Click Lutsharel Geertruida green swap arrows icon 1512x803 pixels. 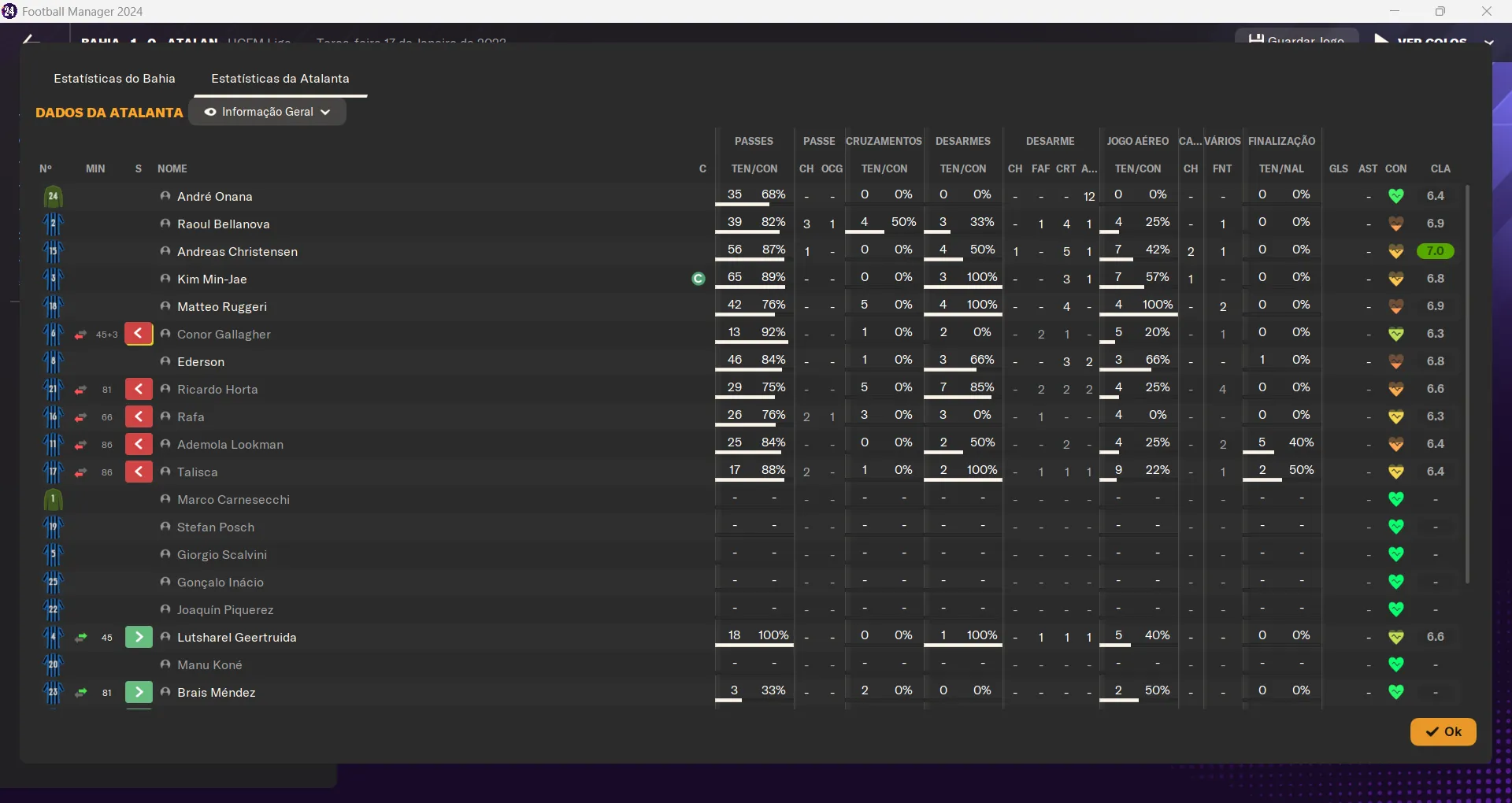click(x=80, y=638)
